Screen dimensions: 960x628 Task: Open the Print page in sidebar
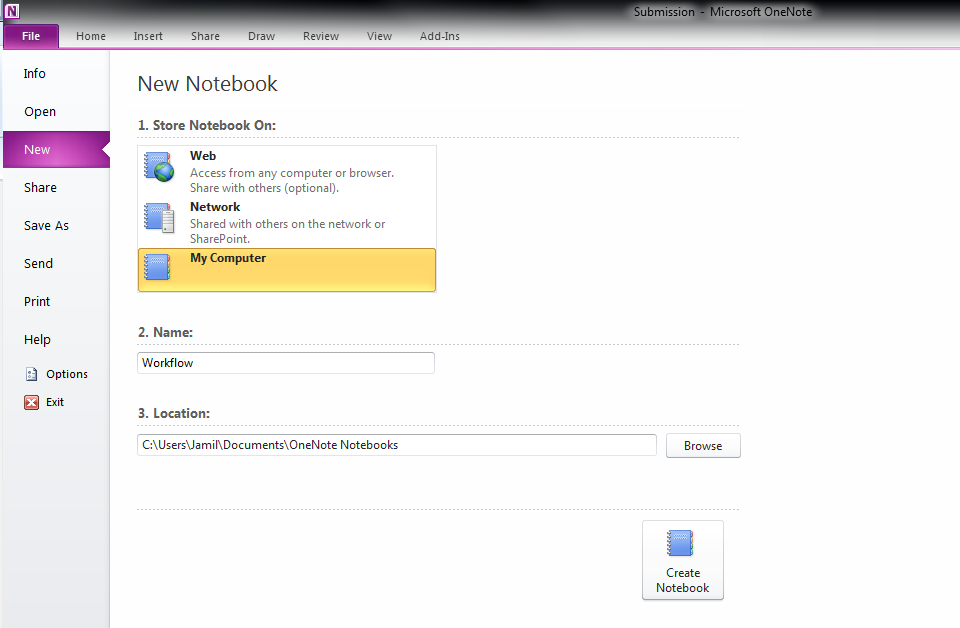37,302
